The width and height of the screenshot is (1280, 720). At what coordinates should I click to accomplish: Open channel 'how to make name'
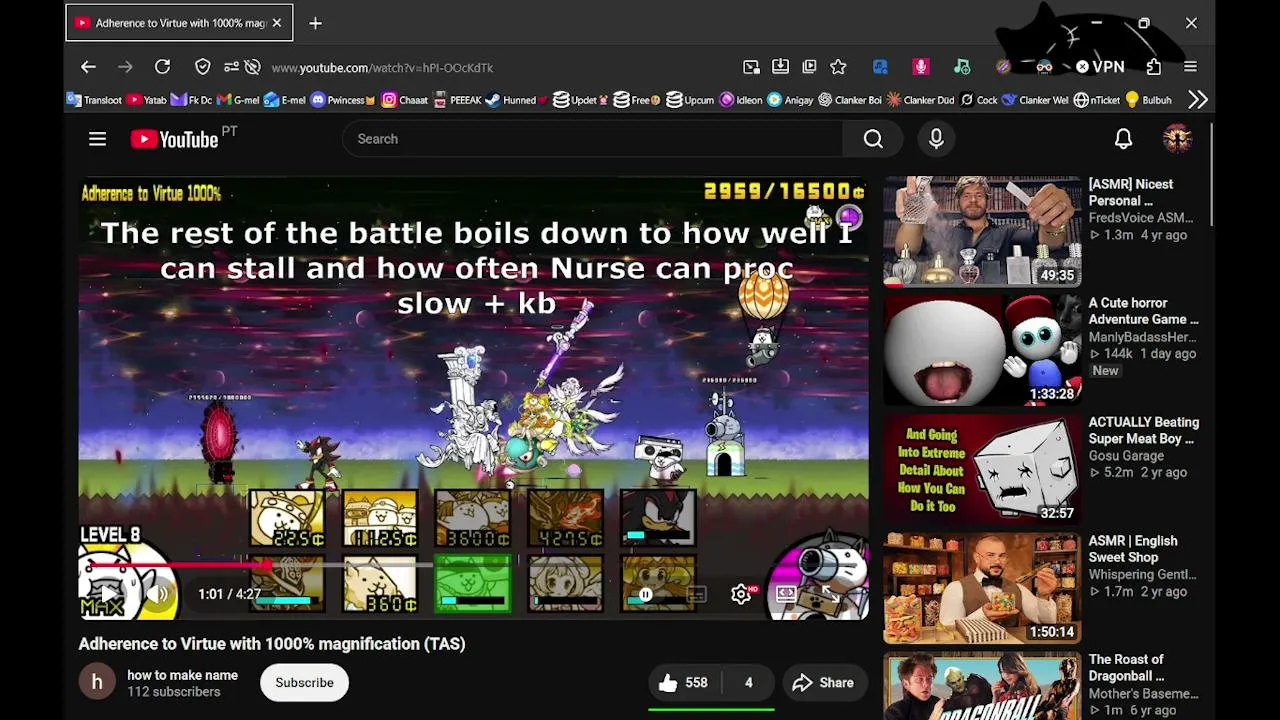point(182,675)
